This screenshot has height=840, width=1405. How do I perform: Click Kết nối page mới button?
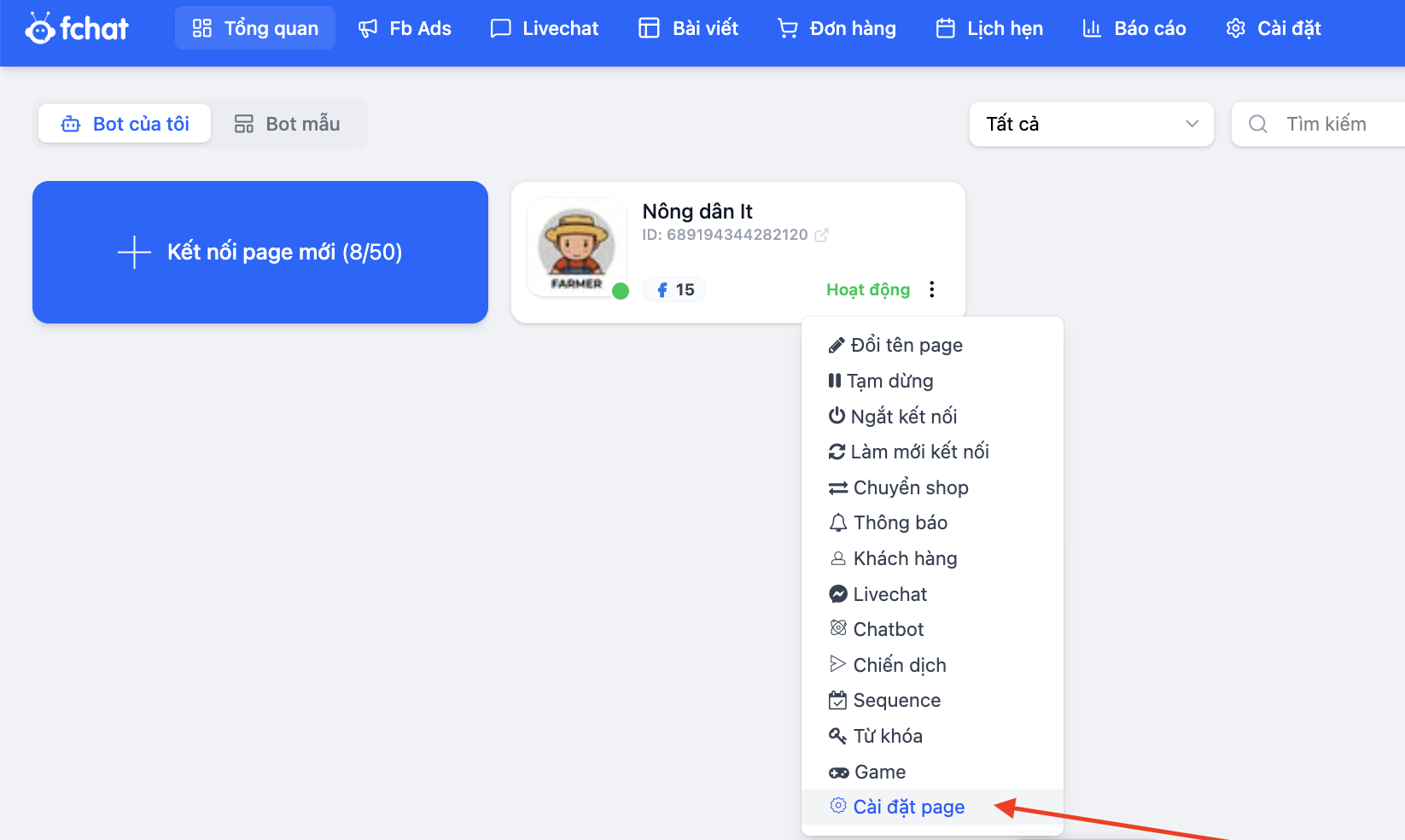pos(260,253)
